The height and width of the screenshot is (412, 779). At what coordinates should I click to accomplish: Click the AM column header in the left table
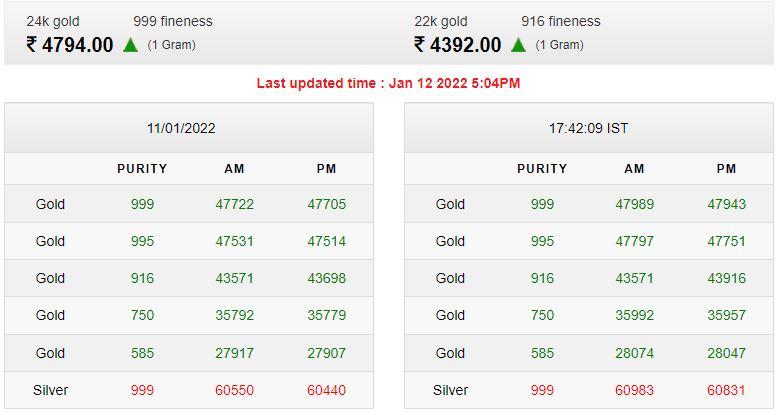[234, 169]
